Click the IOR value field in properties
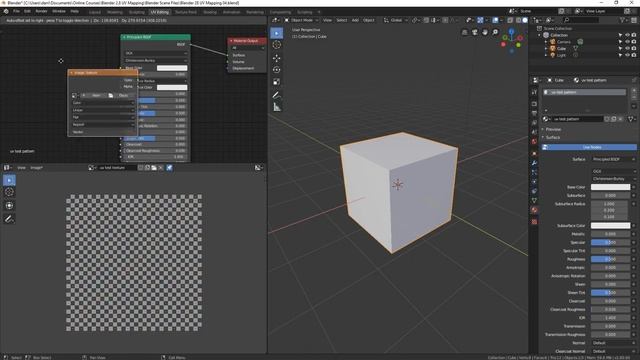The width and height of the screenshot is (640, 360). coord(610,318)
